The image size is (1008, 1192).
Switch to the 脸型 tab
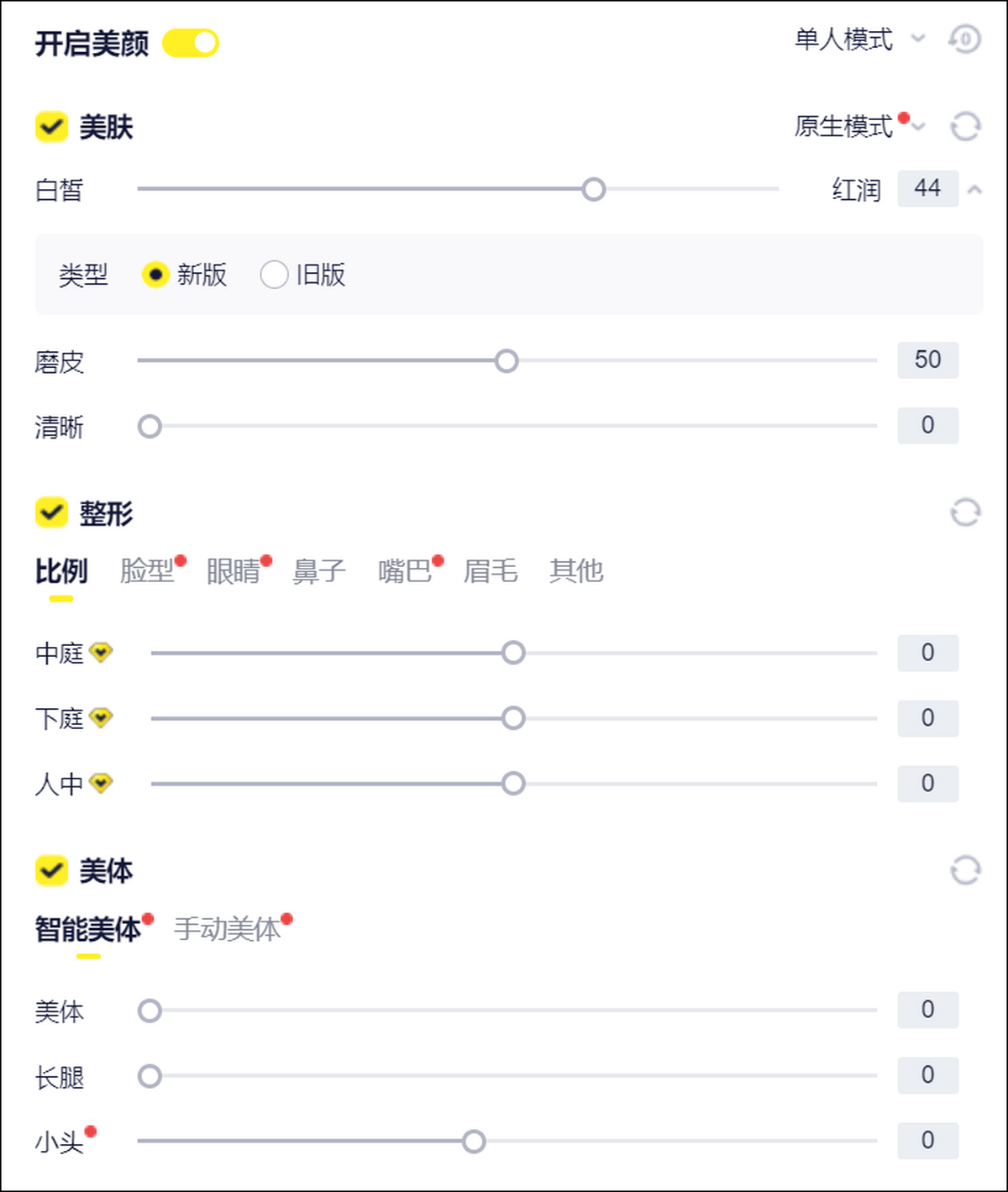click(147, 571)
